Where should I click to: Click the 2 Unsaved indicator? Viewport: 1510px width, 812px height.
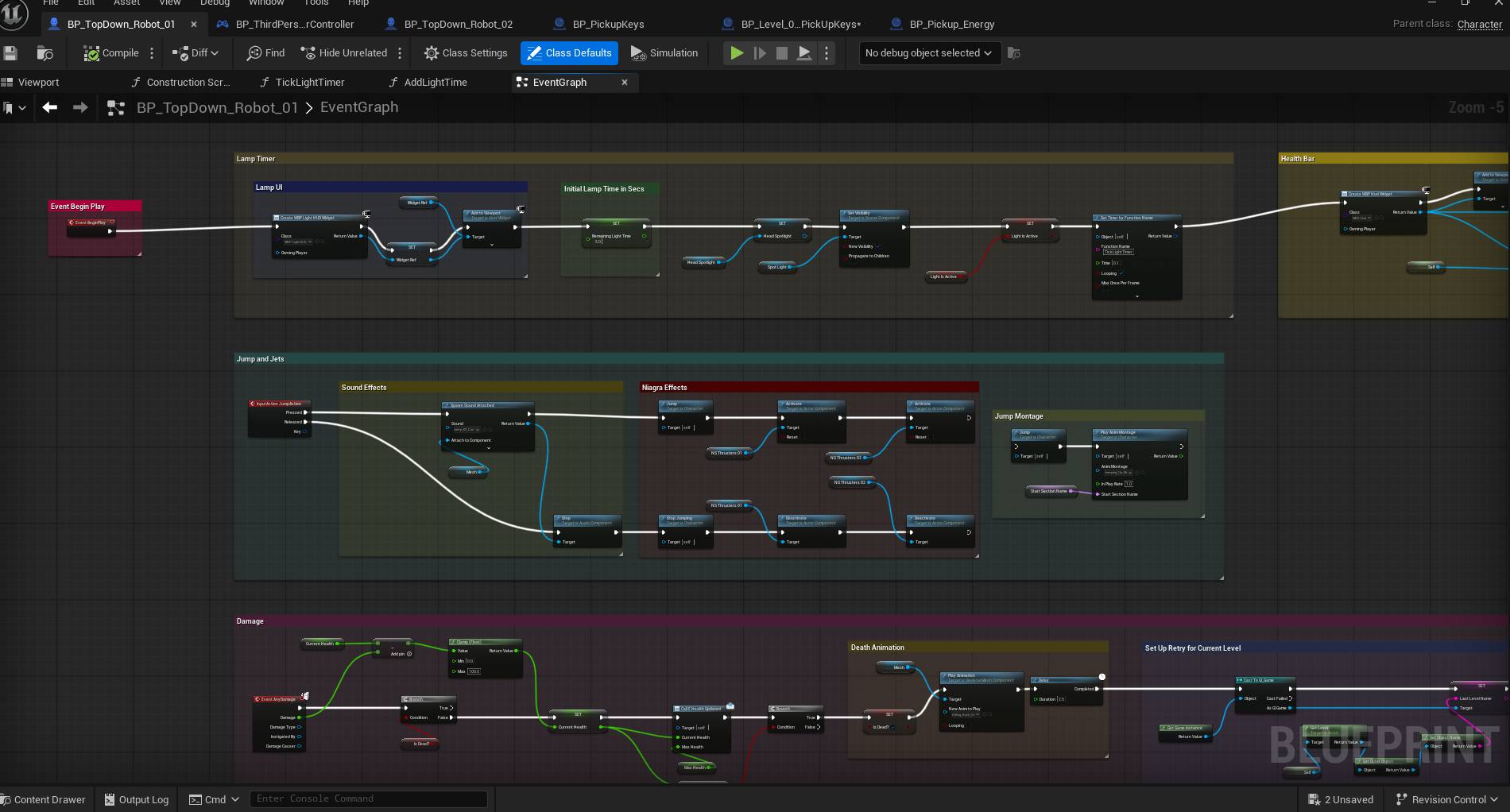click(1341, 799)
